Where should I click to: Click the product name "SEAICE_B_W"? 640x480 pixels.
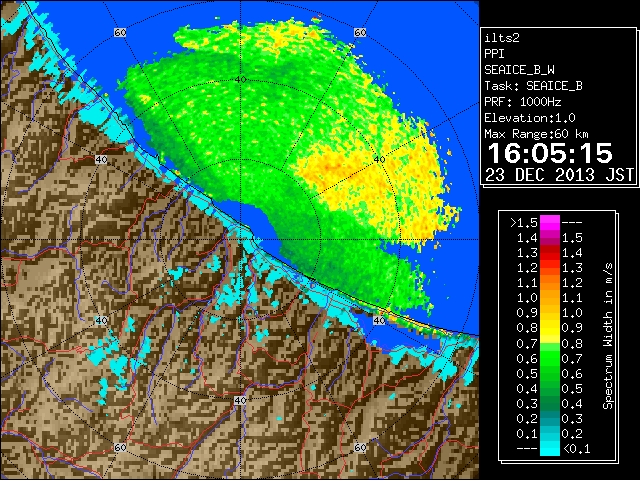[519, 70]
